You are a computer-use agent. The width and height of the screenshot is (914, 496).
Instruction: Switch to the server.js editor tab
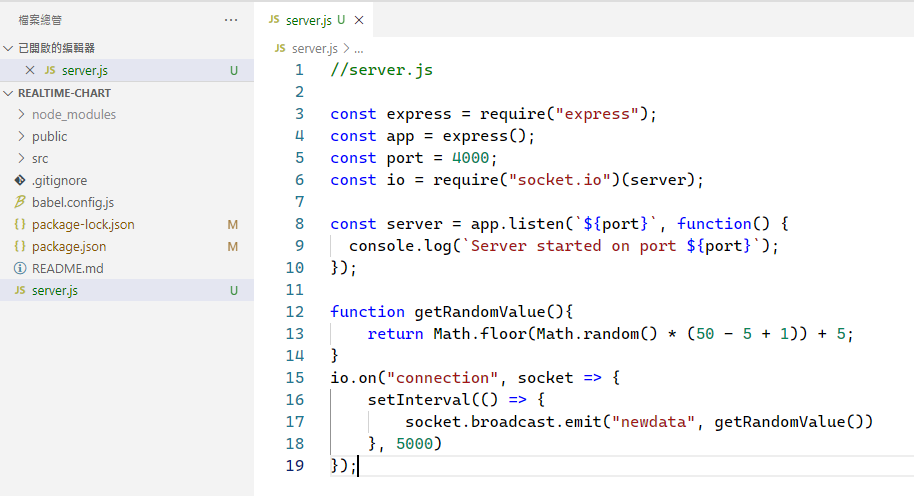pos(308,20)
